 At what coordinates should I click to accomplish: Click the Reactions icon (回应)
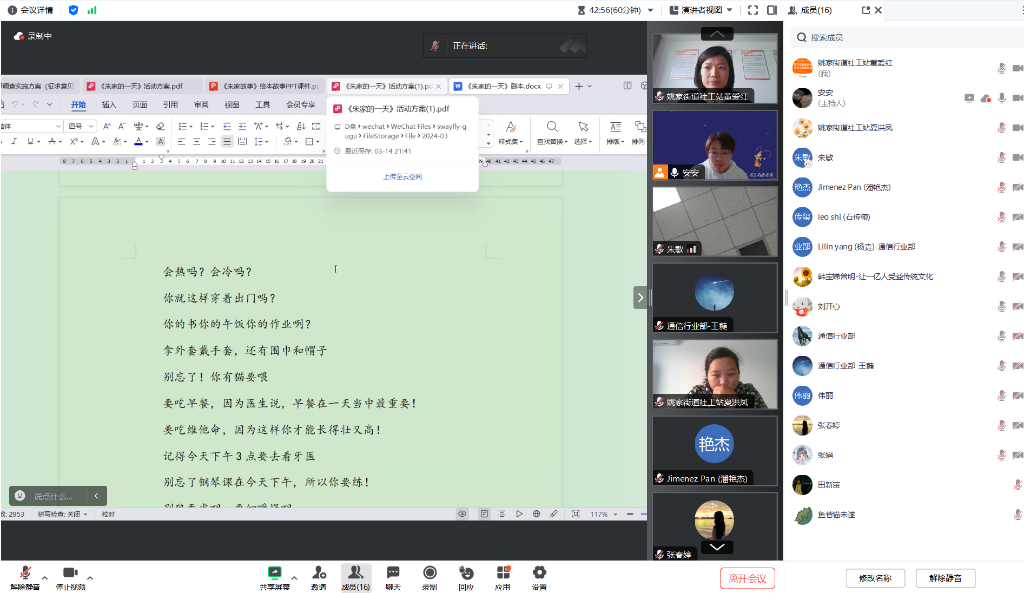466,576
